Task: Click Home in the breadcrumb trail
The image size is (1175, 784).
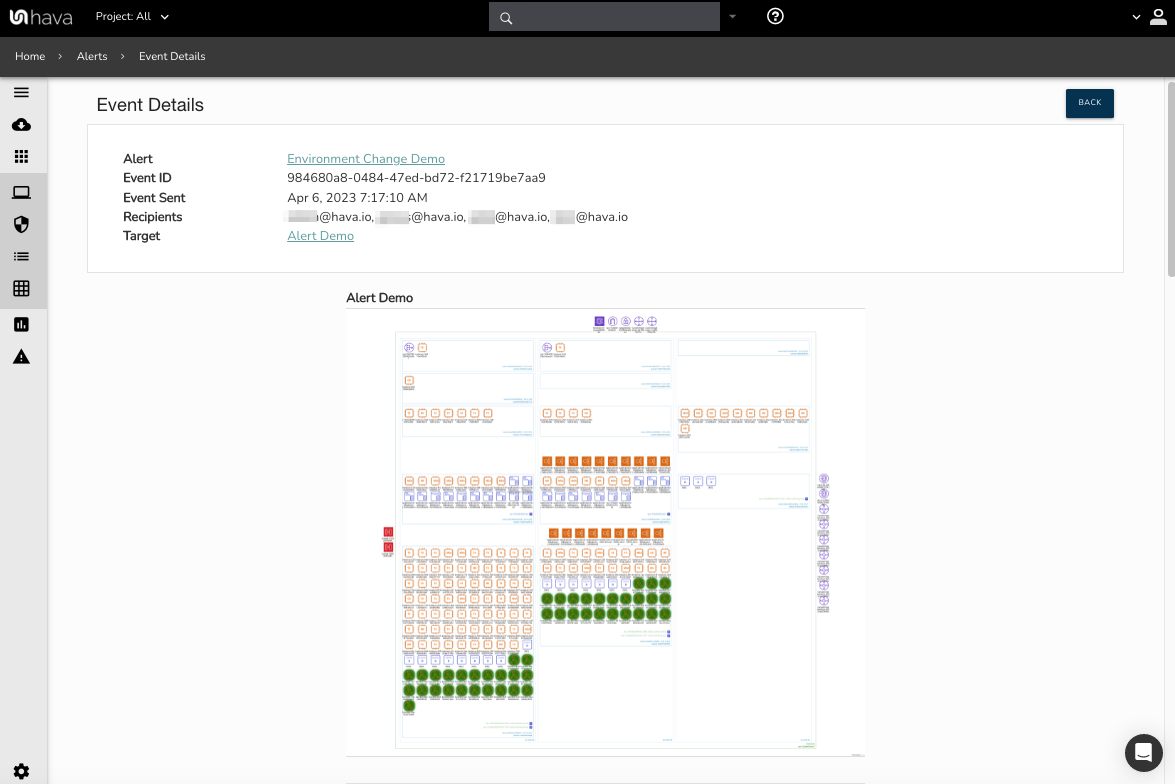Action: pyautogui.click(x=29, y=56)
